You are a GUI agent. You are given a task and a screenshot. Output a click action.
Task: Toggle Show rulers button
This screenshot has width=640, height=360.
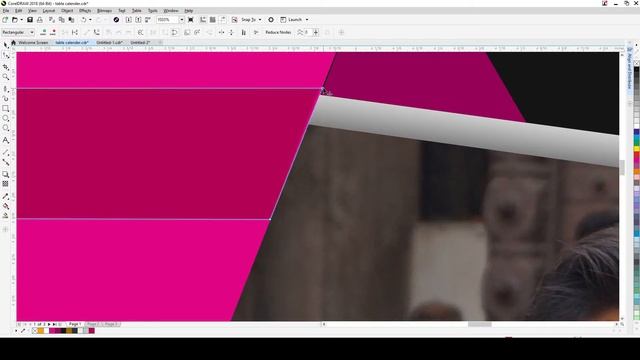(x=203, y=20)
